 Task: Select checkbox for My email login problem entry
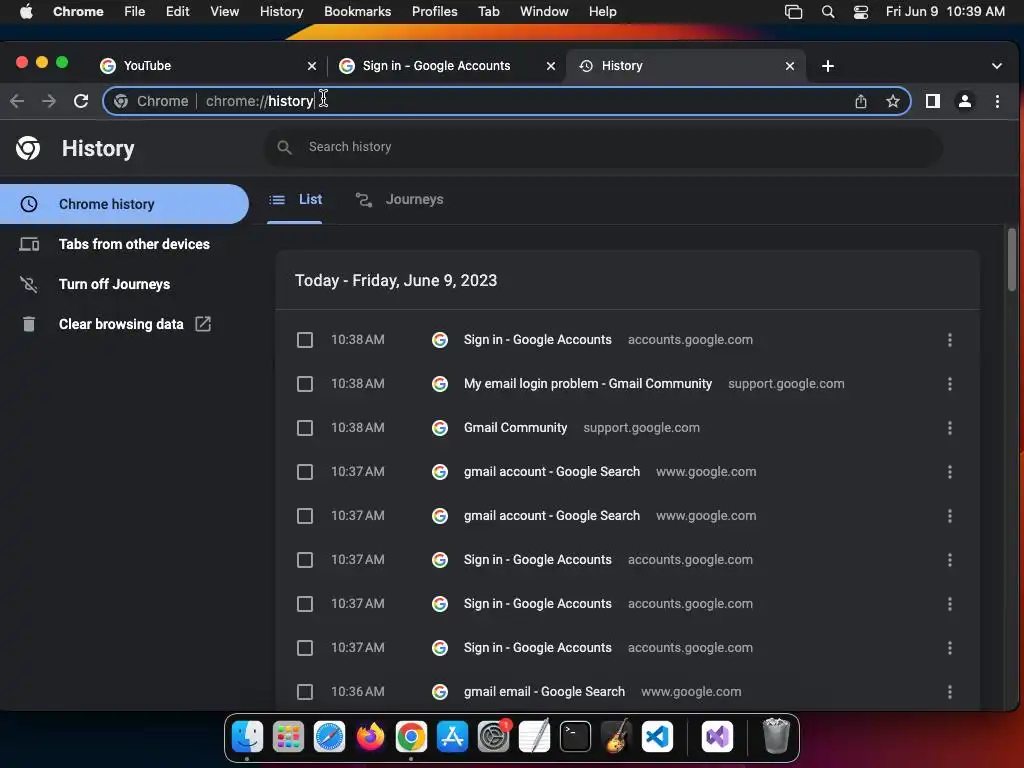305,384
